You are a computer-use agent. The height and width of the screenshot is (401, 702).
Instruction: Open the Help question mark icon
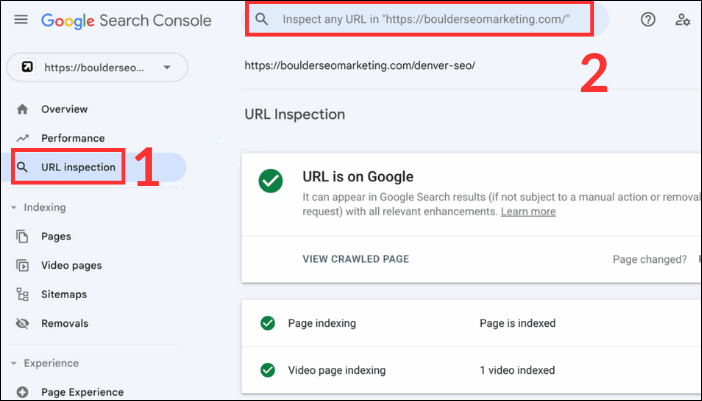point(648,20)
